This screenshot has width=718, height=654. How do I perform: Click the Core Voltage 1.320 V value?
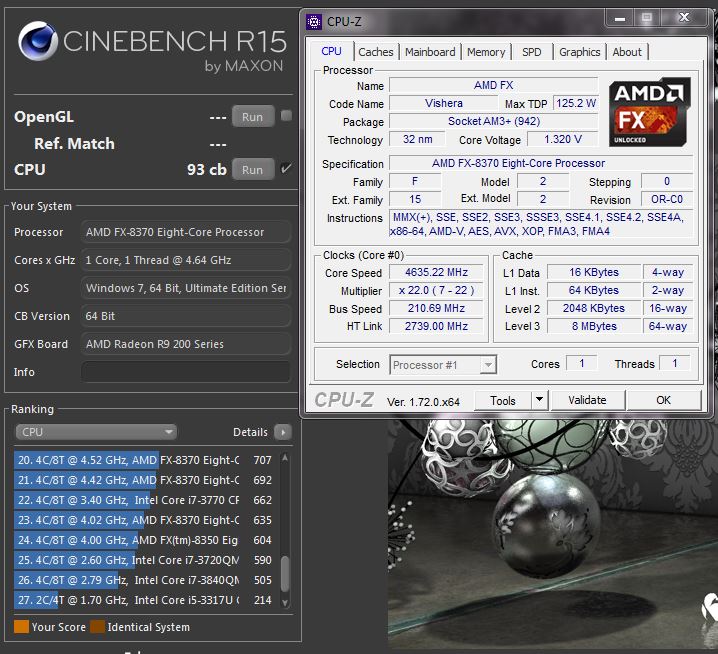coord(563,139)
